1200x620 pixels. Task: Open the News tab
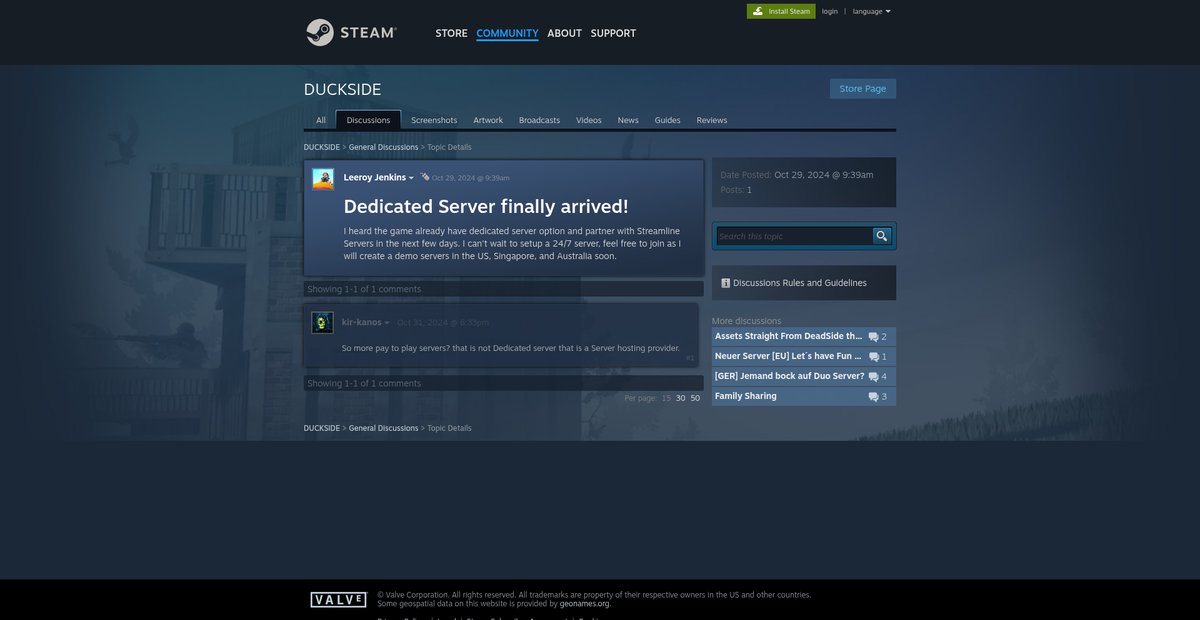(x=628, y=120)
